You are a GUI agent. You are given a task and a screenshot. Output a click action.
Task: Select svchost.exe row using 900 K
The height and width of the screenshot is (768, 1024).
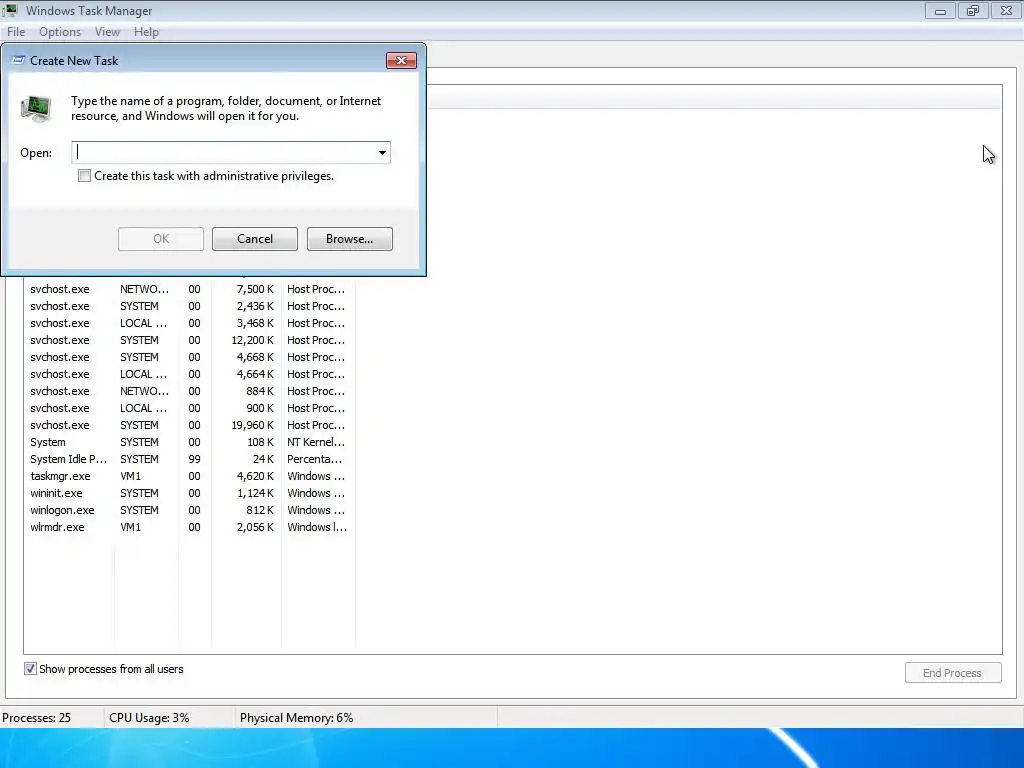(189, 408)
